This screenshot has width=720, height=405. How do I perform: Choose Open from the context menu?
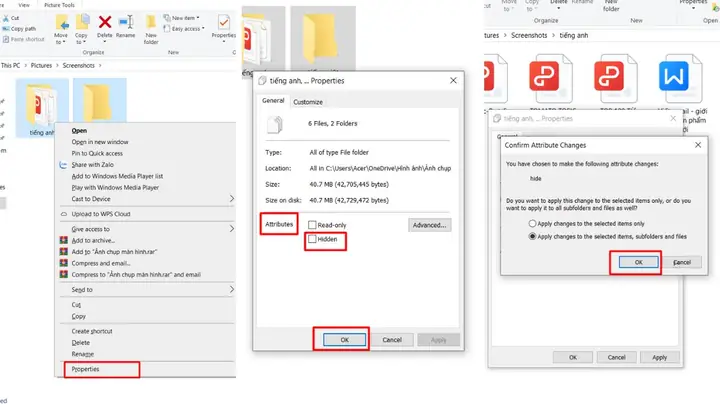click(x=79, y=130)
